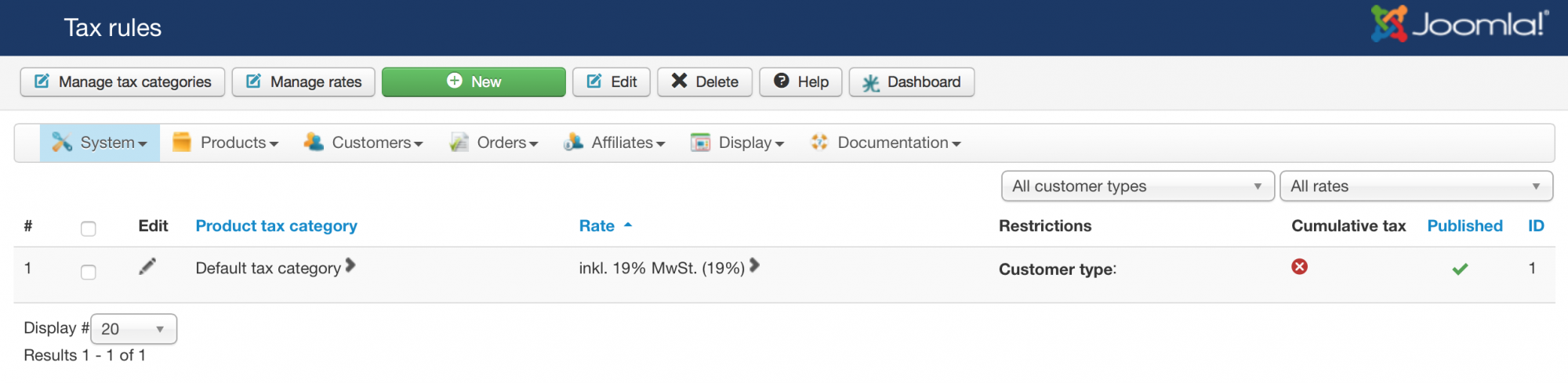Click the Delete toolbar button
This screenshot has width=1568, height=383.
click(x=704, y=82)
